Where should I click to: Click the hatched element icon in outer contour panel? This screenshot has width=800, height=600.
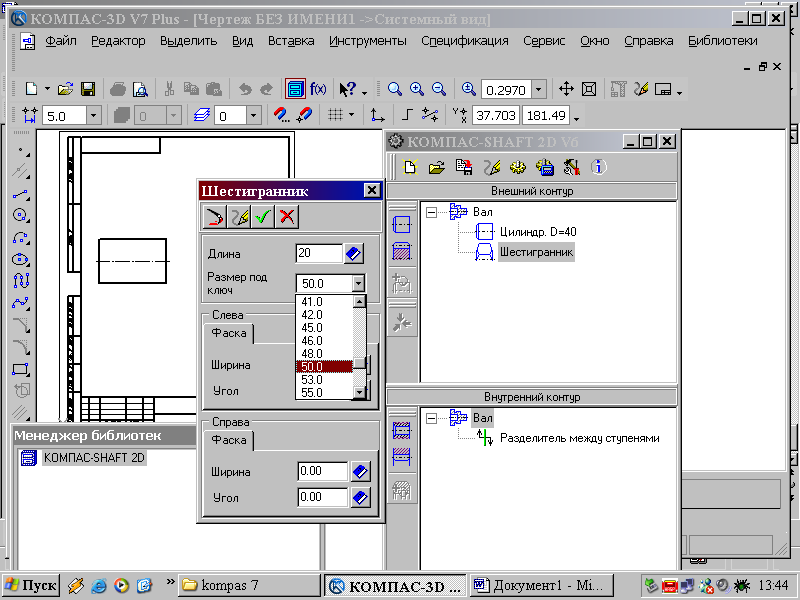402,251
